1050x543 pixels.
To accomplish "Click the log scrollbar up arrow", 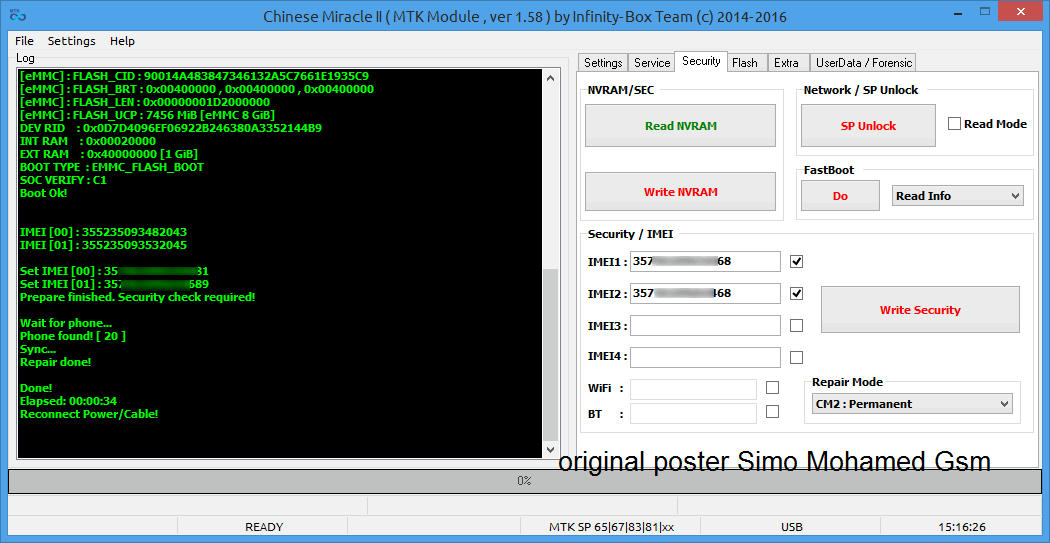I will (x=550, y=78).
